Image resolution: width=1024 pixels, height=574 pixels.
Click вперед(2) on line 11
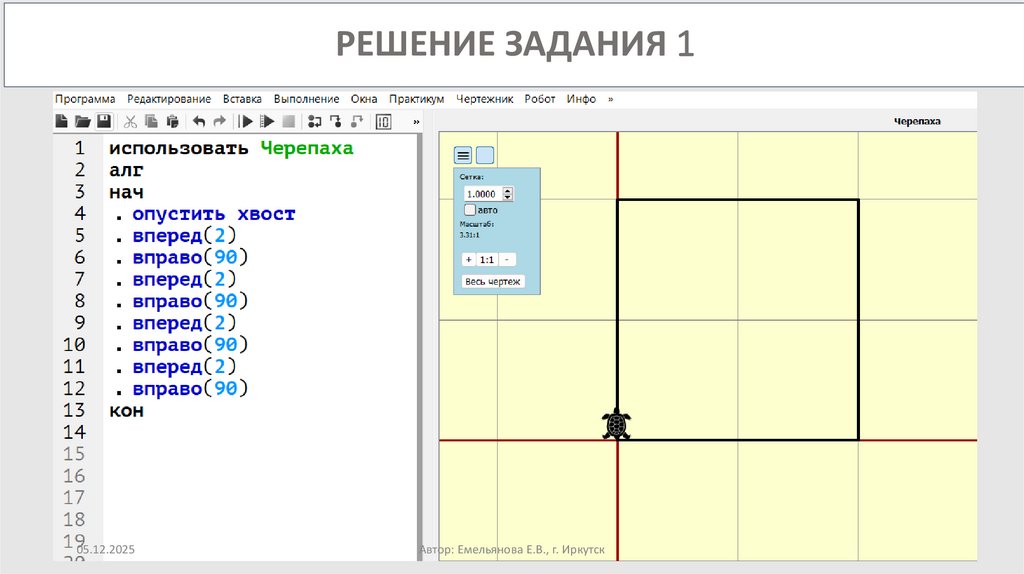184,367
